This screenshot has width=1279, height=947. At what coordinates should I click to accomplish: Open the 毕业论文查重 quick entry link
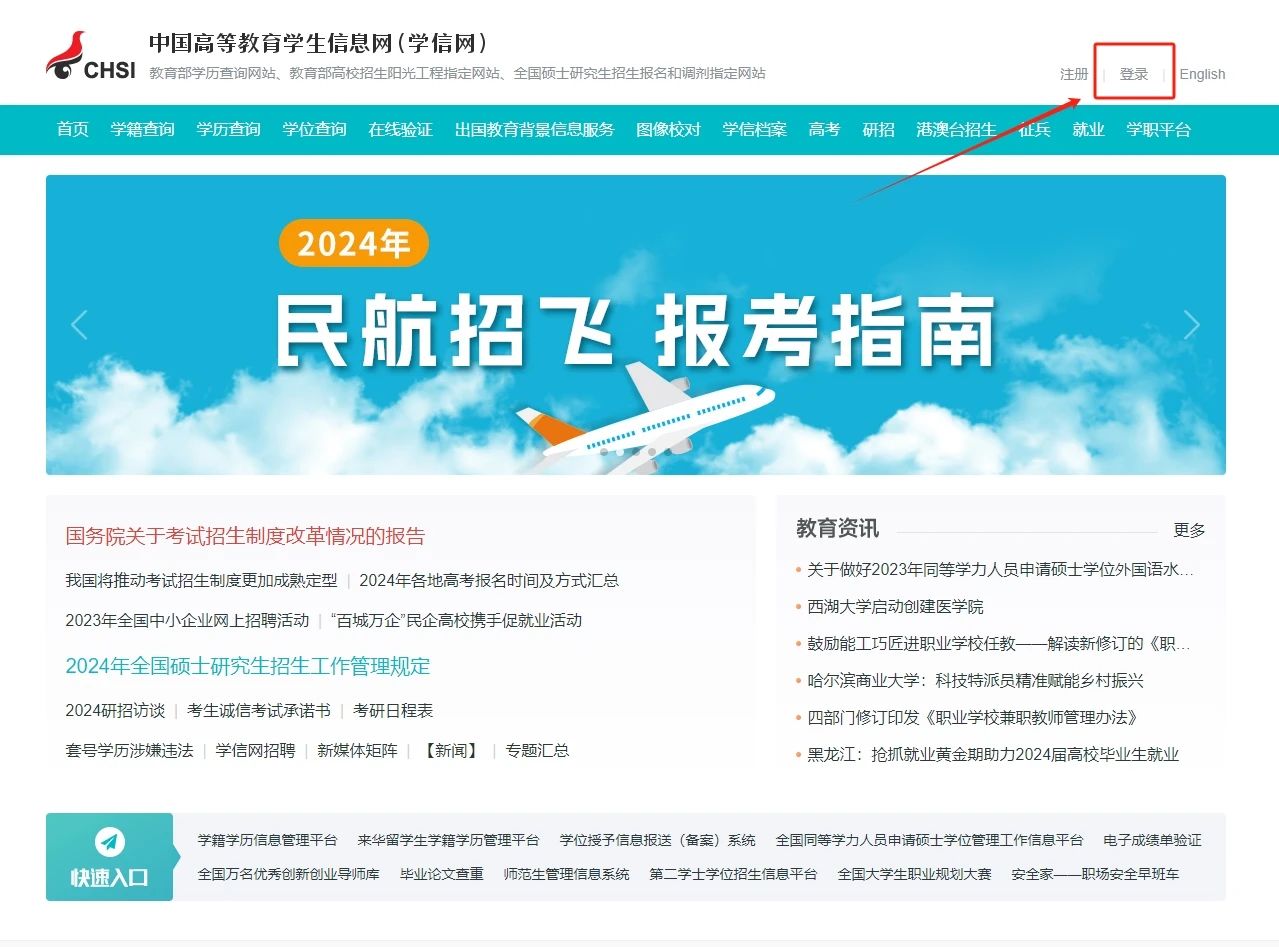(441, 874)
